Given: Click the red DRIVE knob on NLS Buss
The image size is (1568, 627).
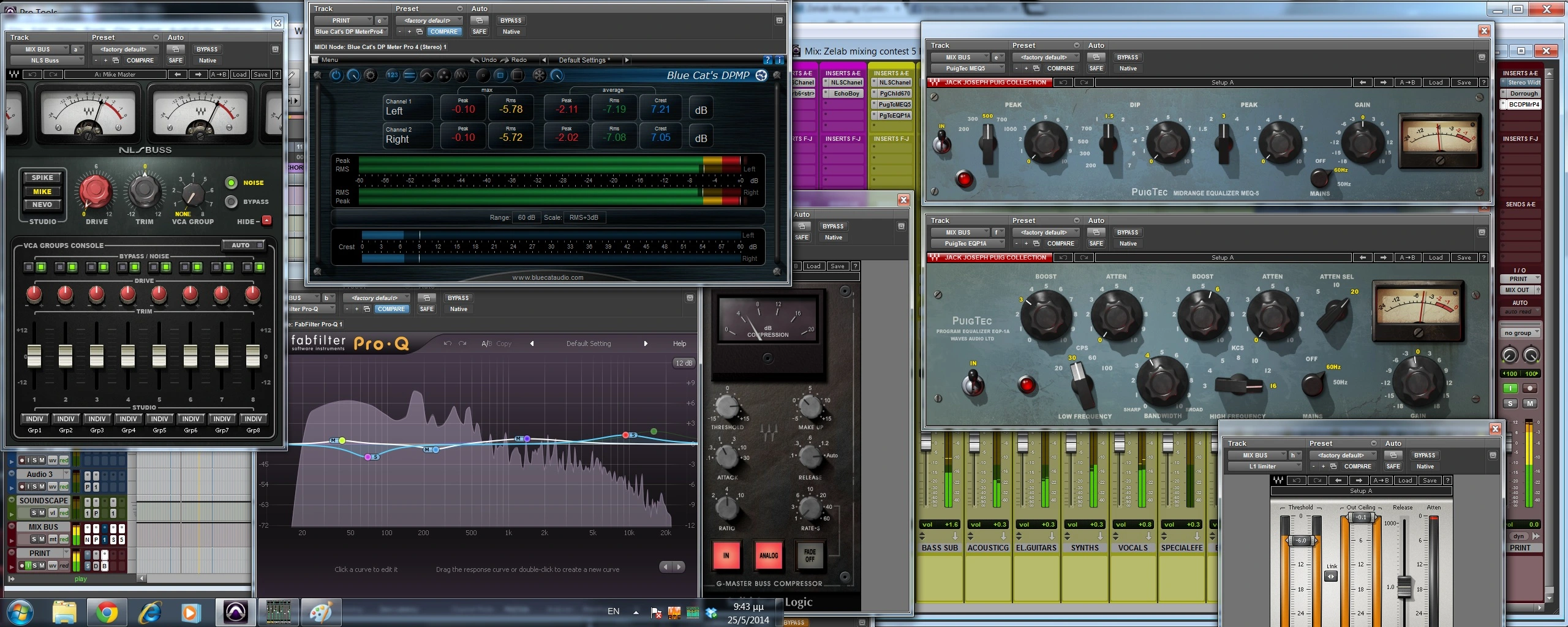Looking at the screenshot, I should click(x=96, y=190).
